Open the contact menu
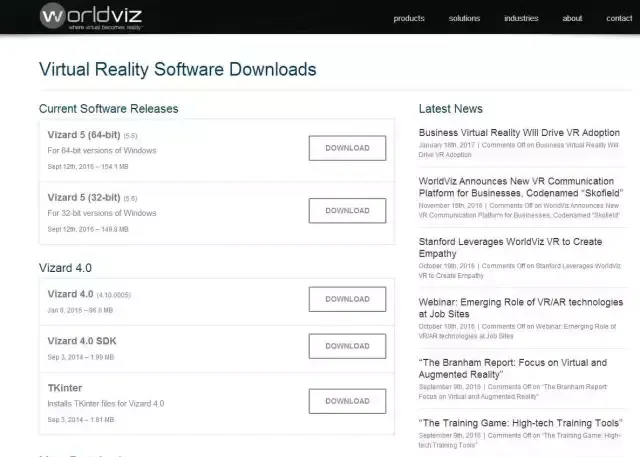 pyautogui.click(x=619, y=18)
